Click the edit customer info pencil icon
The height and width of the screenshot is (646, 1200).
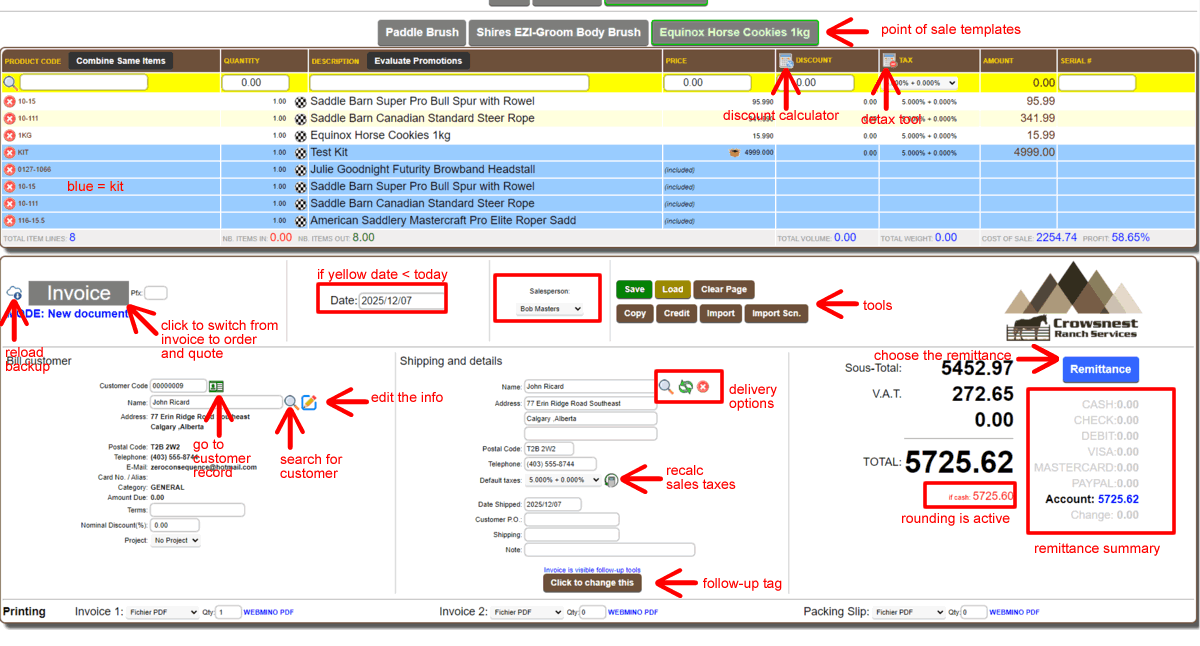(x=309, y=402)
